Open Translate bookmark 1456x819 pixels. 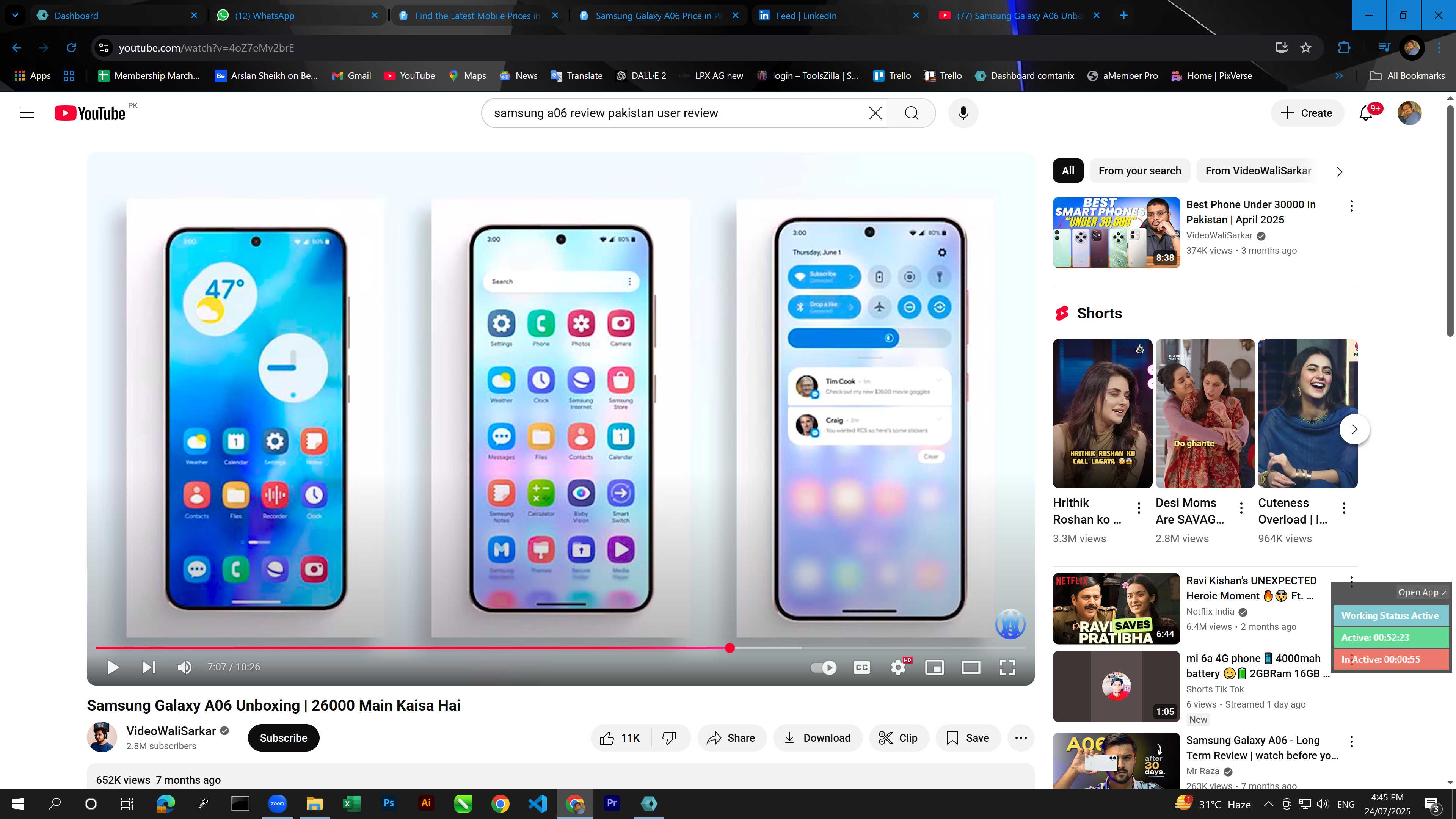[x=577, y=76]
